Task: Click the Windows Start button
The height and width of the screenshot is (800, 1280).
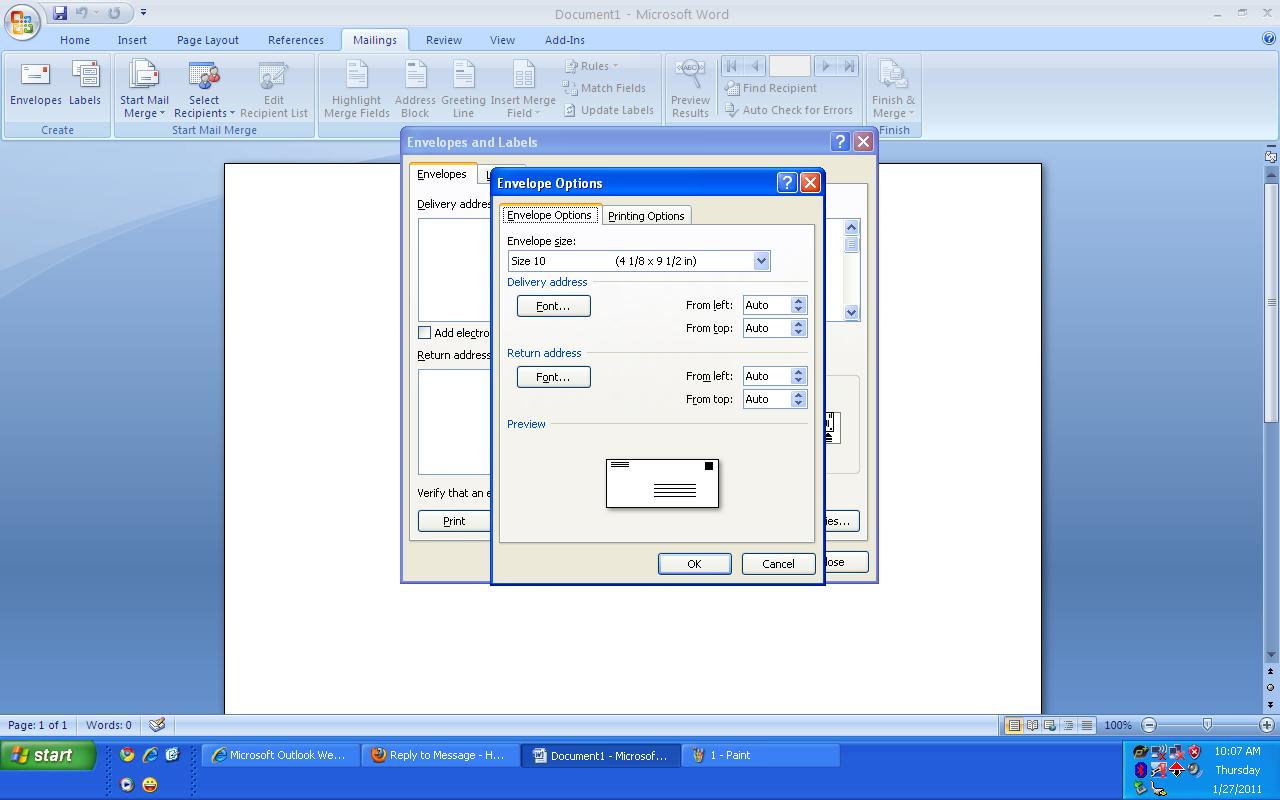Action: [x=48, y=755]
